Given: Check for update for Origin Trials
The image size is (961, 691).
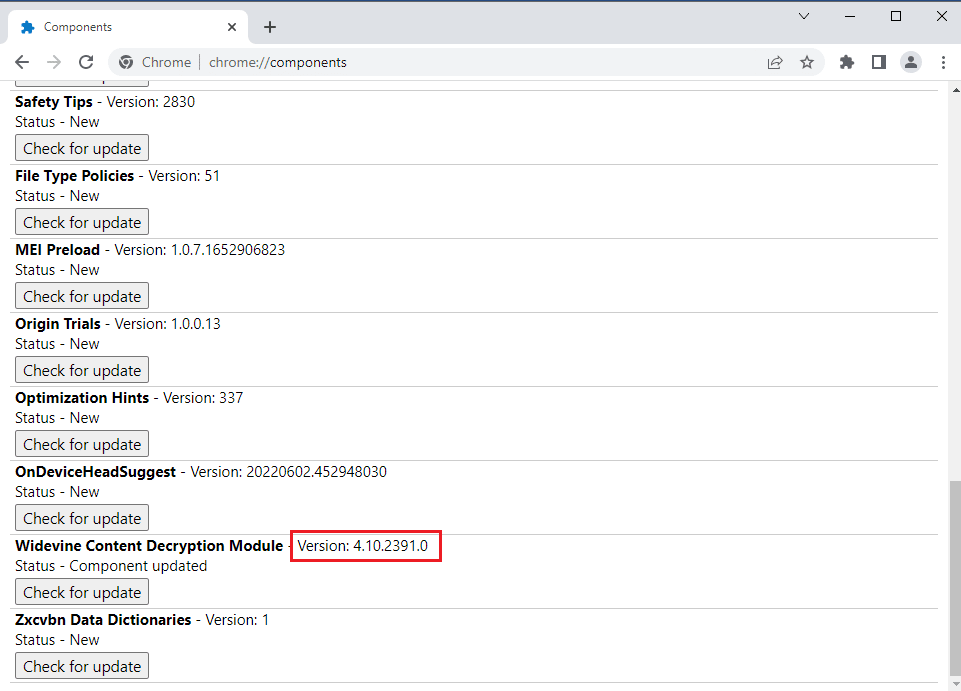Looking at the screenshot, I should tap(82, 370).
